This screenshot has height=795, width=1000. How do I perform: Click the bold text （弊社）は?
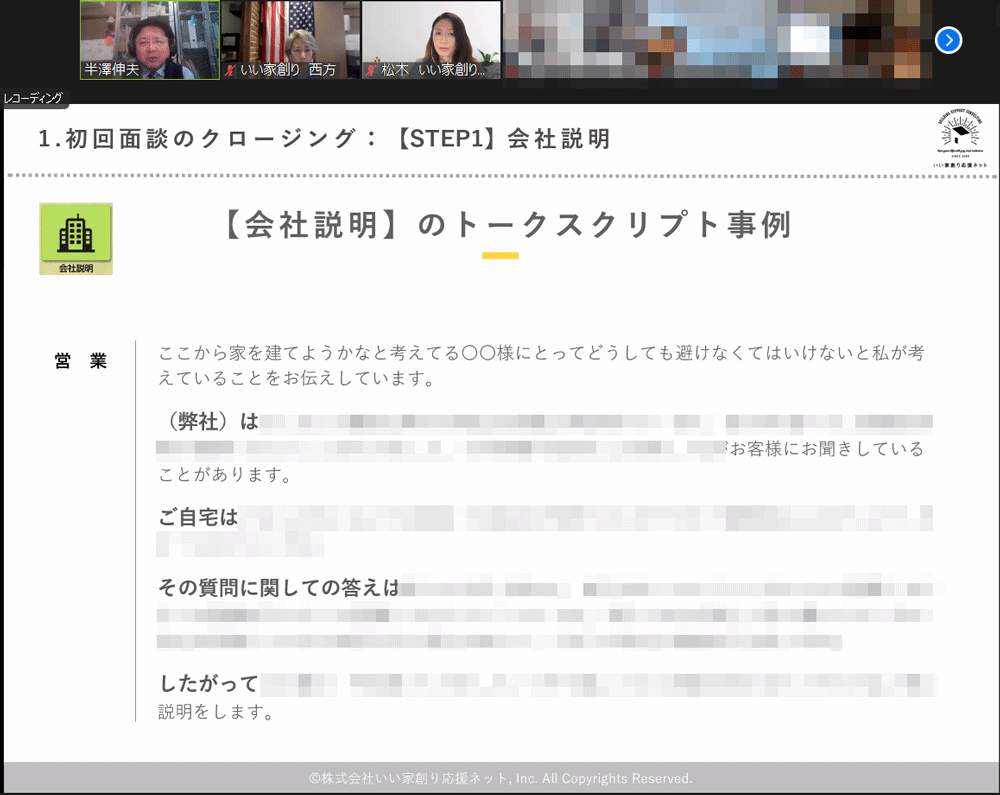click(x=208, y=422)
